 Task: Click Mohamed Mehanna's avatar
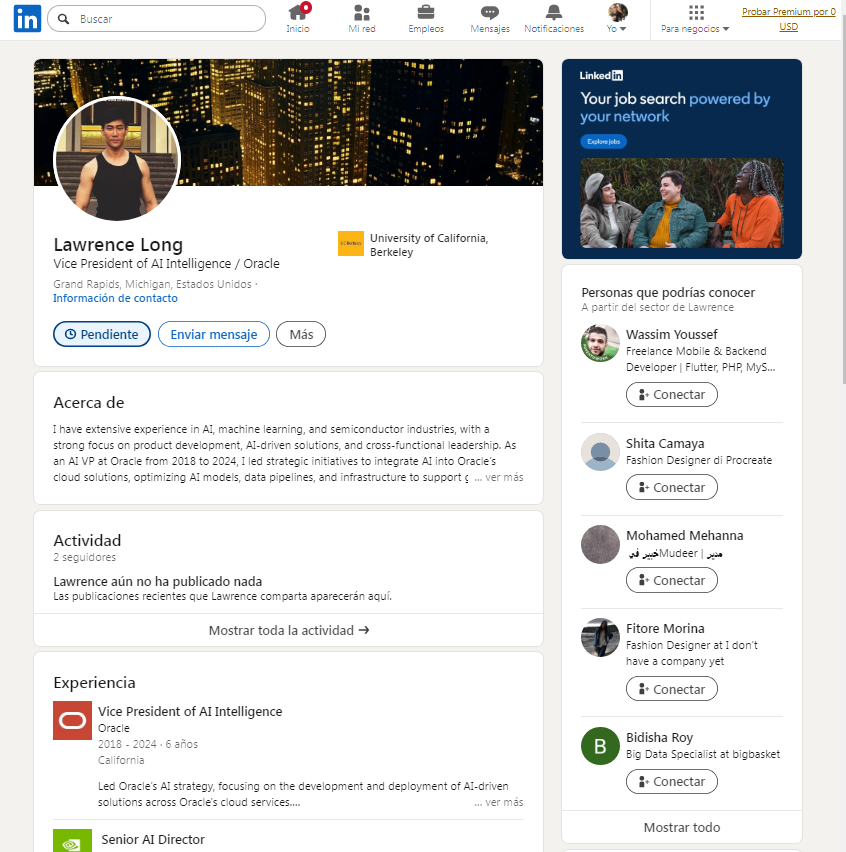point(600,544)
